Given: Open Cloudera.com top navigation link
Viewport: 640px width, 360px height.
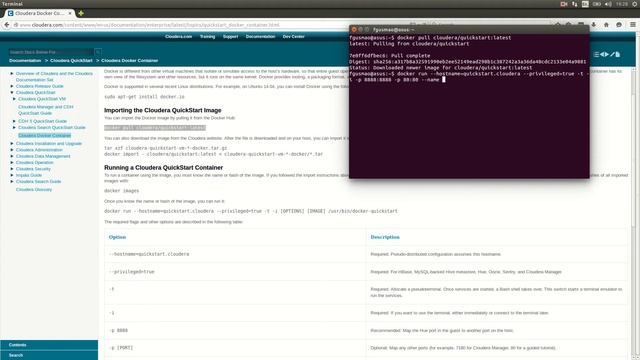Looking at the screenshot, I should tap(178, 37).
